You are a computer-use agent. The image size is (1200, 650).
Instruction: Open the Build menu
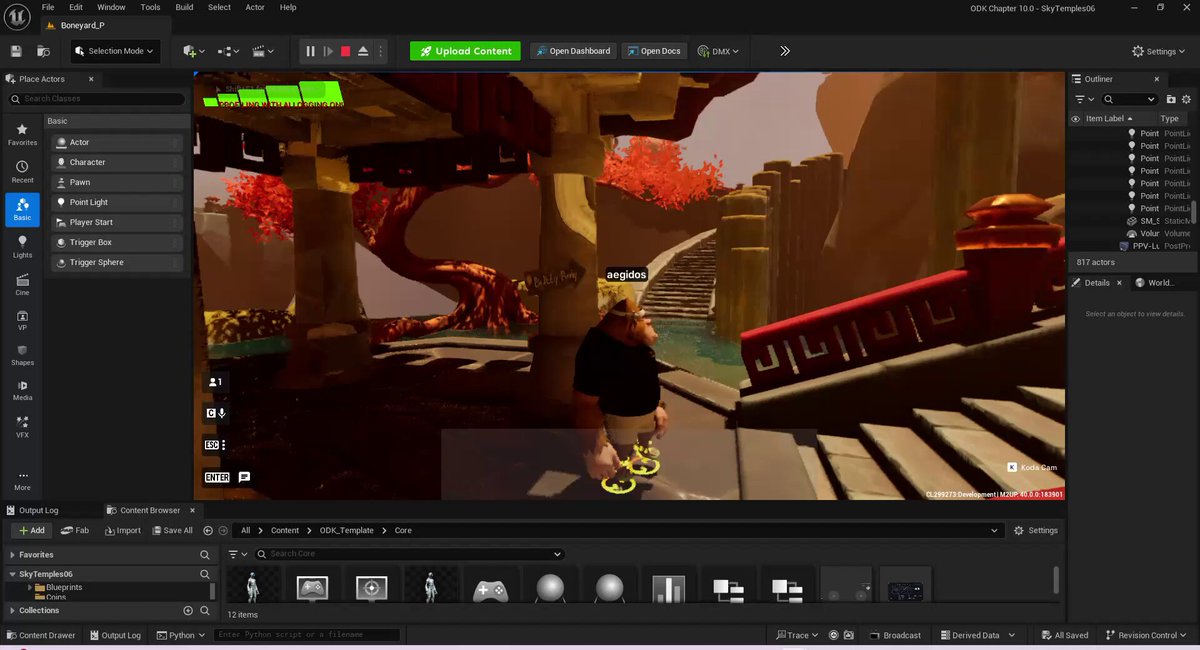click(x=184, y=7)
